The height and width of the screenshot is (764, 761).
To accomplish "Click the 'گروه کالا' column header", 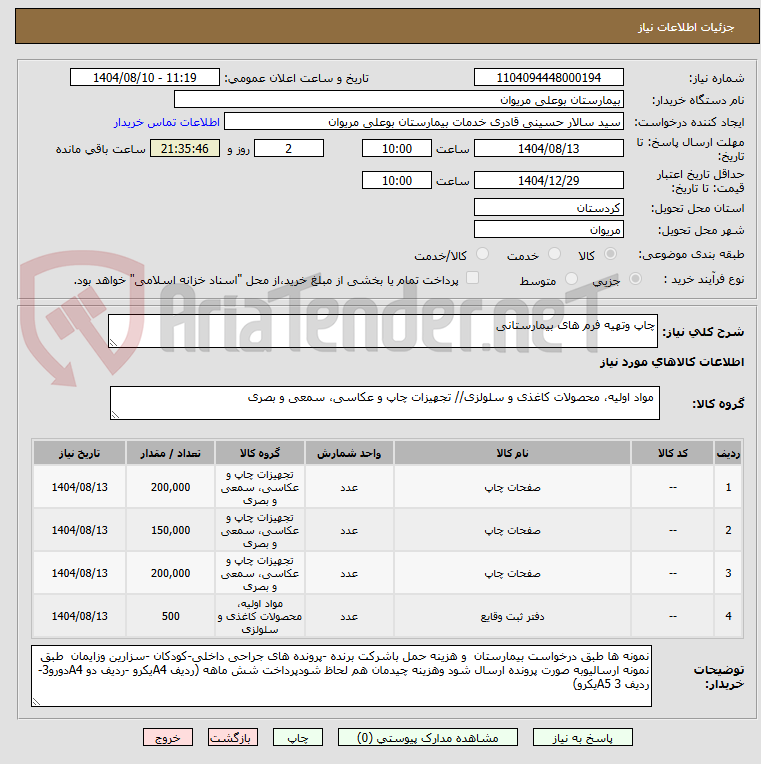I will click(x=260, y=453).
